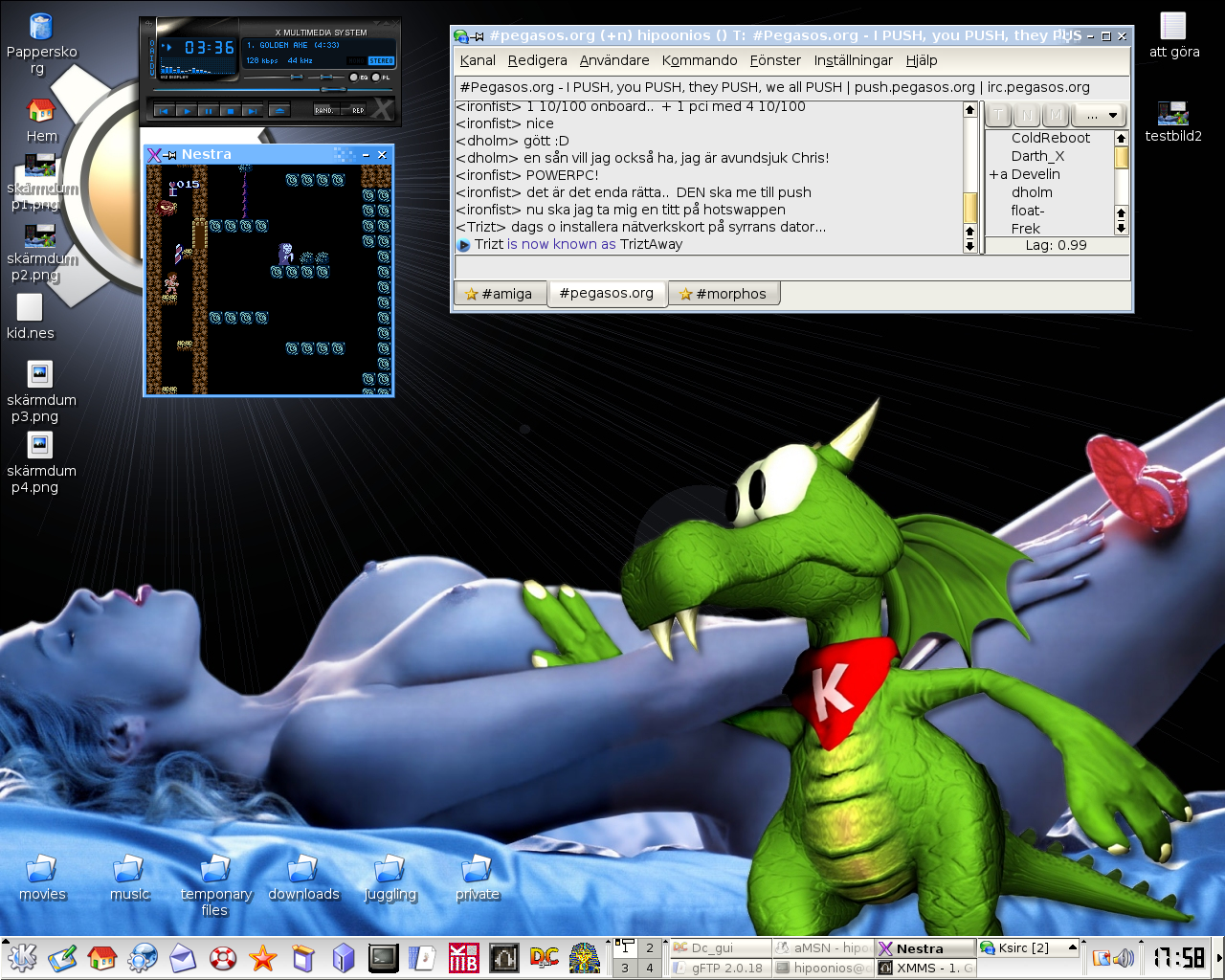Image resolution: width=1225 pixels, height=980 pixels.
Task: Select the #pegasos.org channel tab
Action: pyautogui.click(x=607, y=293)
